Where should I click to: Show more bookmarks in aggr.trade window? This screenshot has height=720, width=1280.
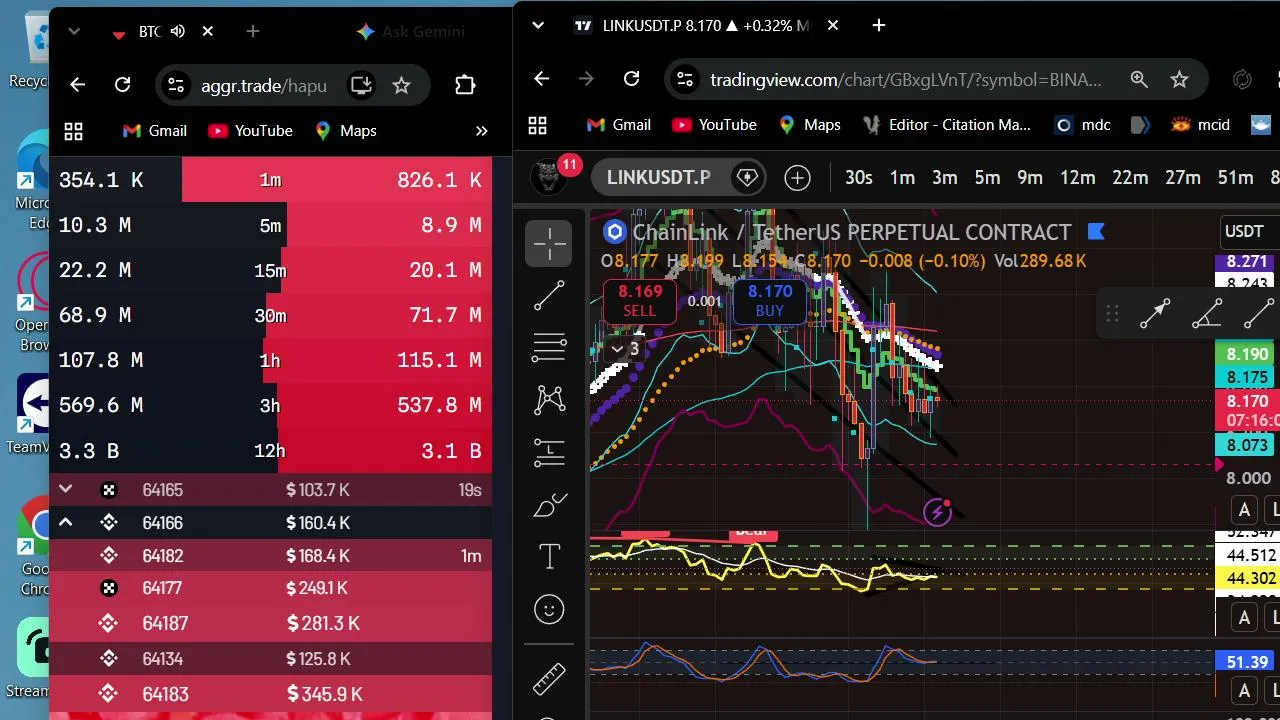click(481, 131)
